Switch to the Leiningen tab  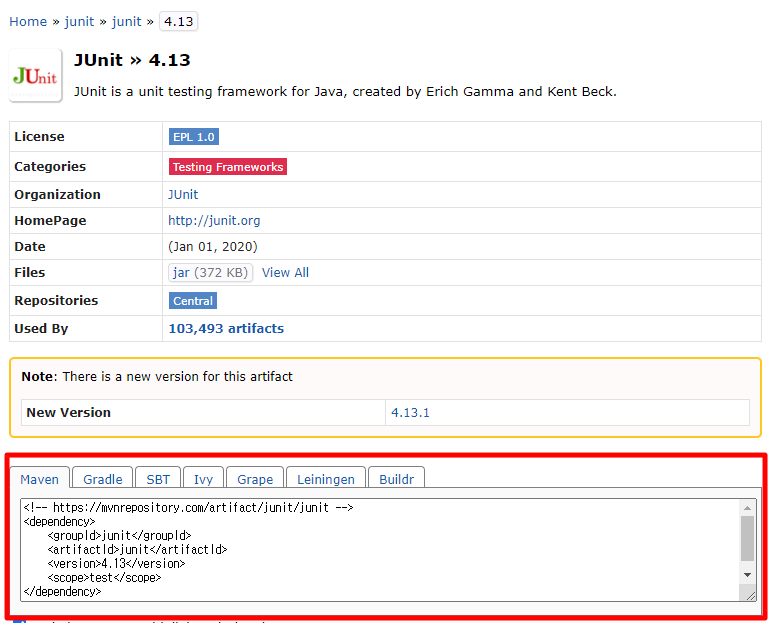pyautogui.click(x=326, y=479)
